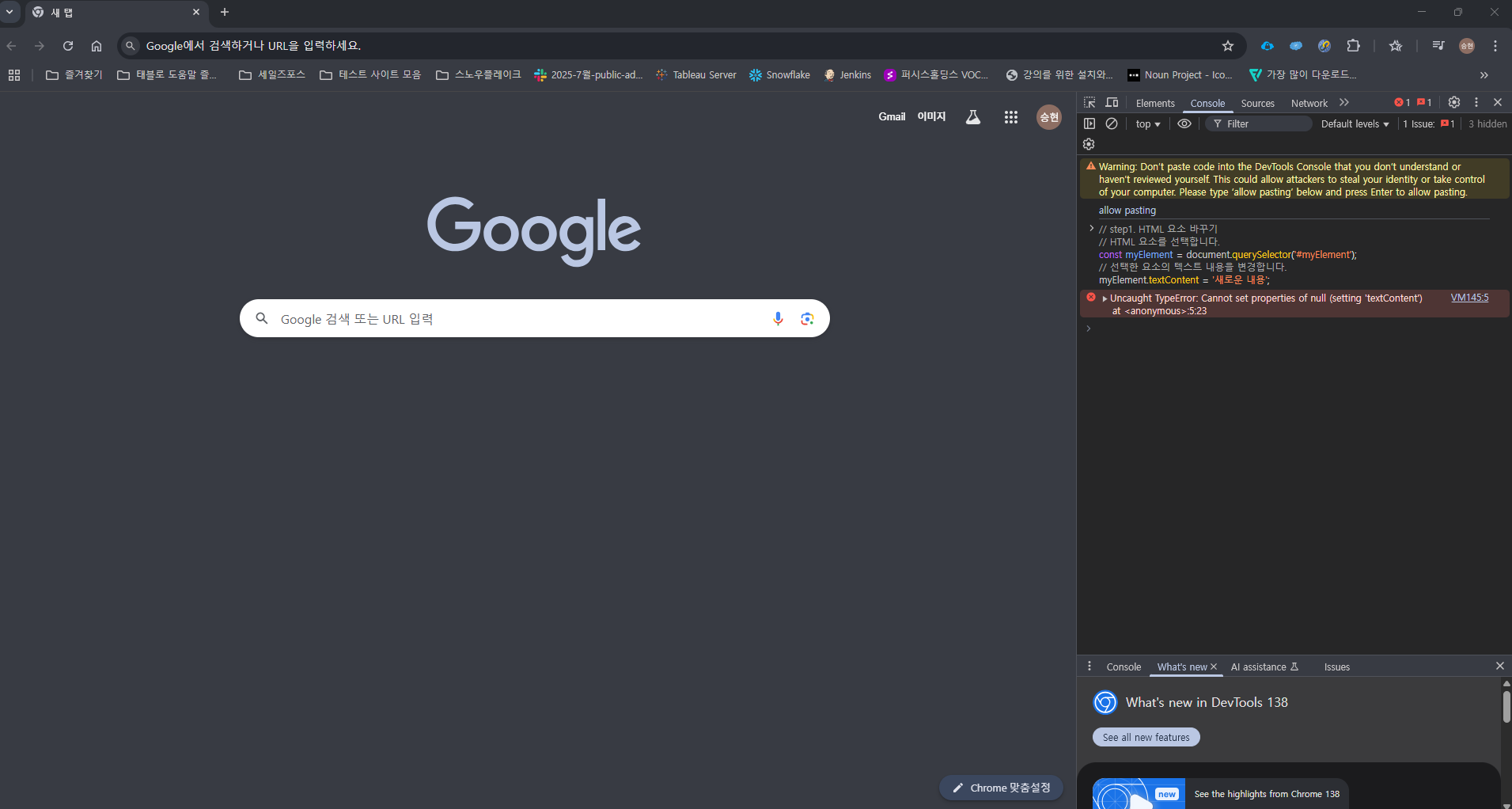Select the Console tab in the bottom drawer
This screenshot has width=1512, height=809.
coord(1124,667)
